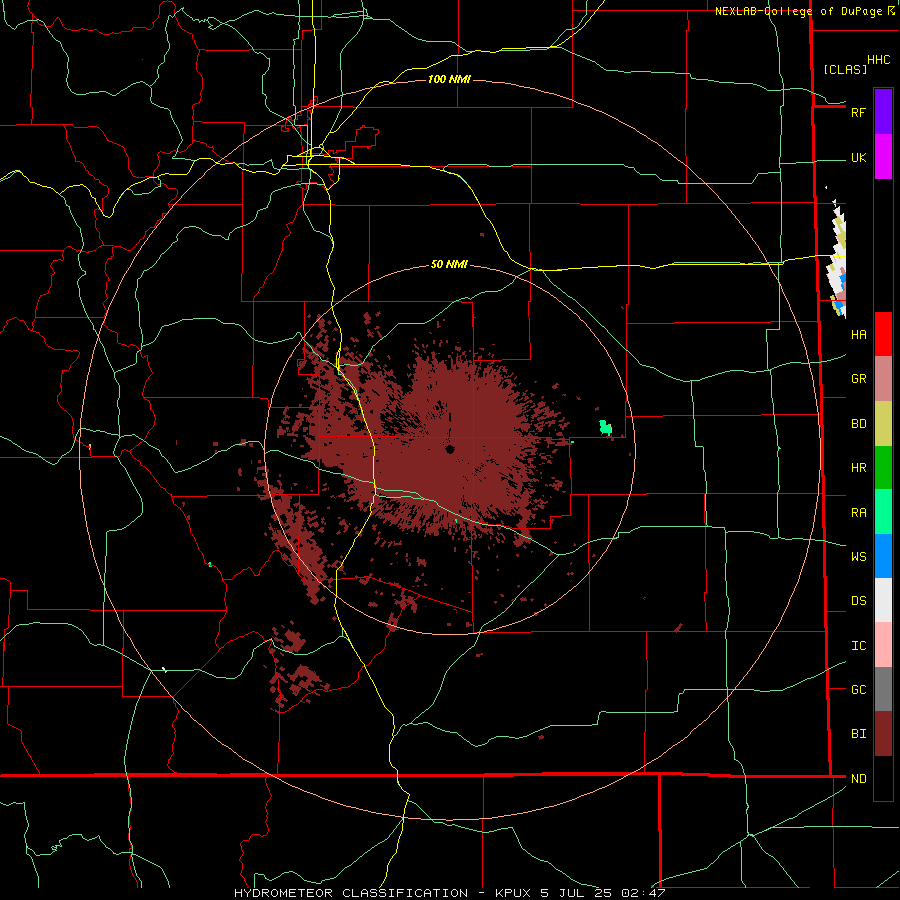The image size is (900, 900).
Task: Click the GR legend label
Action: 858,379
